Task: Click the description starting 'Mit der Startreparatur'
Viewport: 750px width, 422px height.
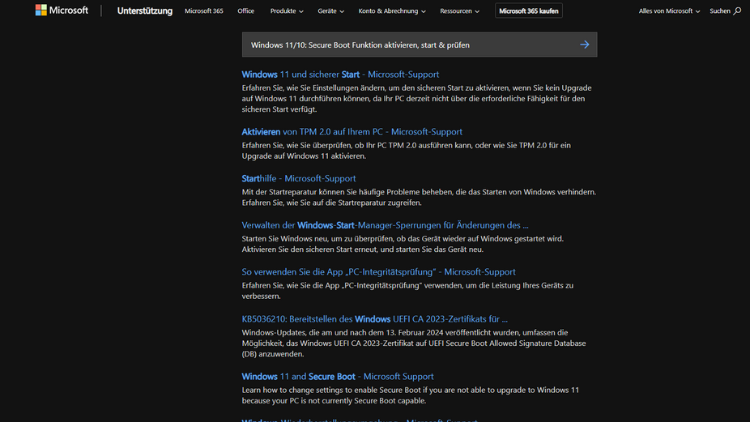Action: coord(419,197)
